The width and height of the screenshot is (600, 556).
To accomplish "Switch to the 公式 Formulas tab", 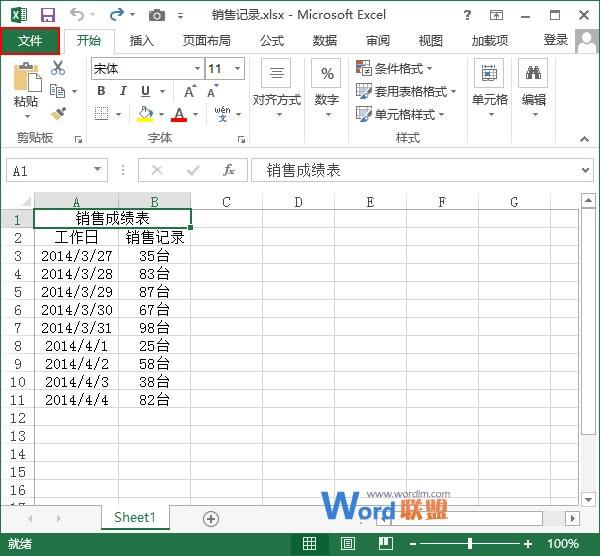I will pos(272,41).
